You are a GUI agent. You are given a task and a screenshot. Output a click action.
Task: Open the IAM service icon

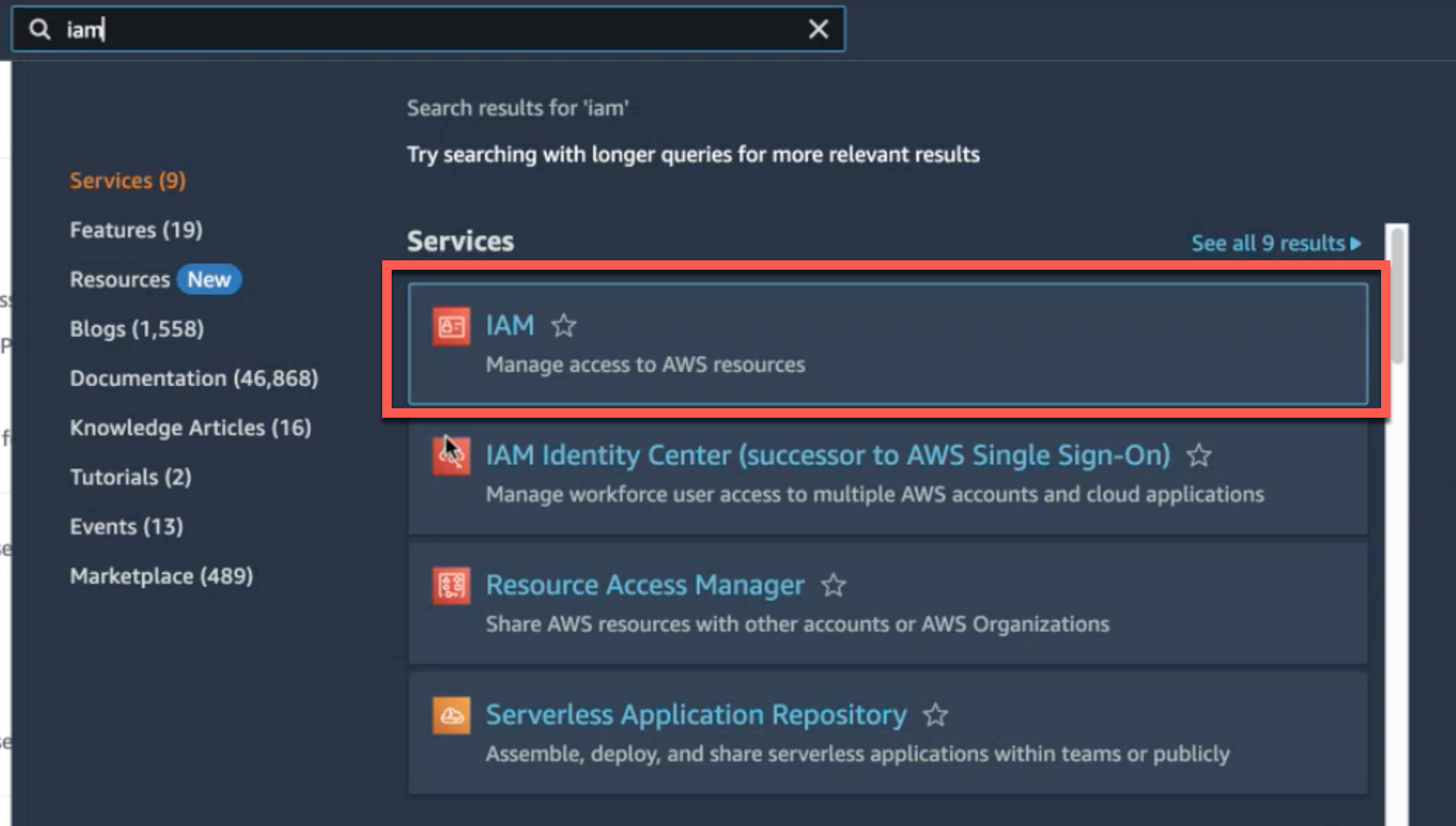tap(451, 326)
